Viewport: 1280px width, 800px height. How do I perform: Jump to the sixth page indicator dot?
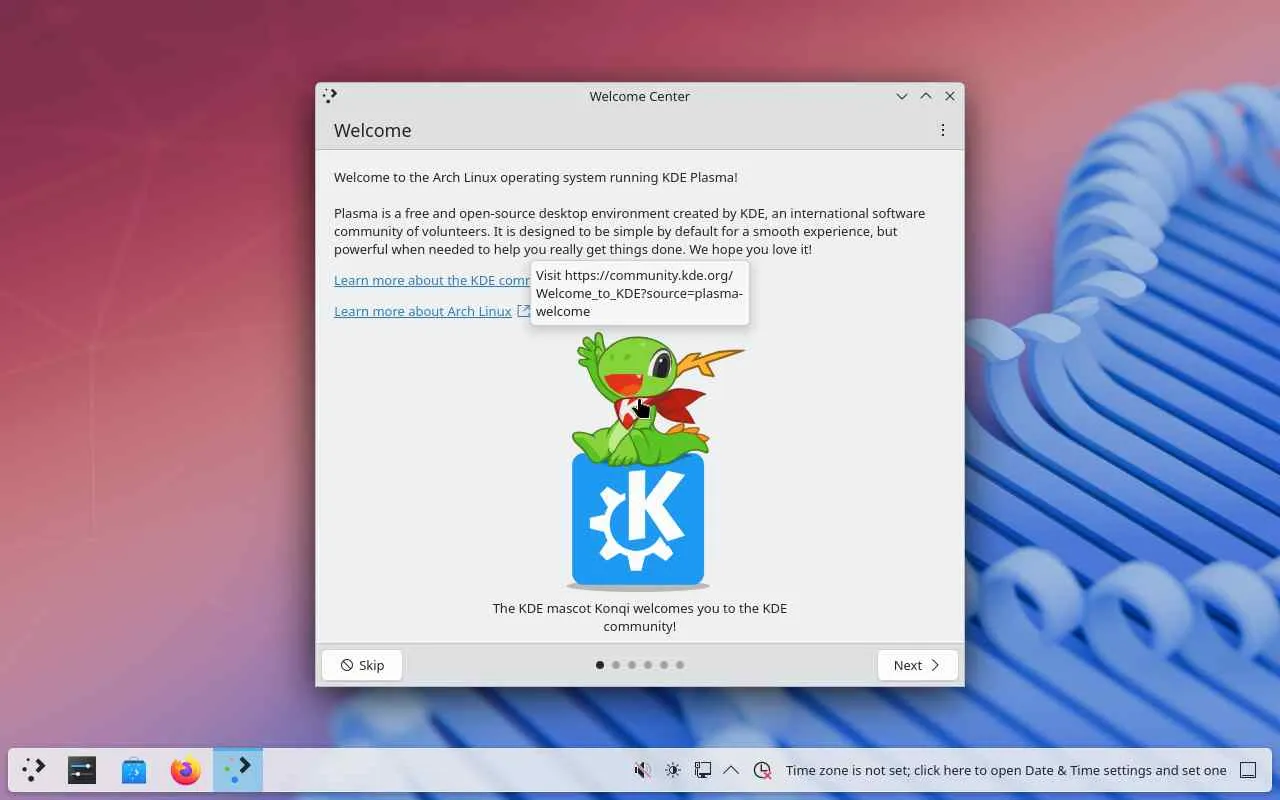(x=680, y=665)
